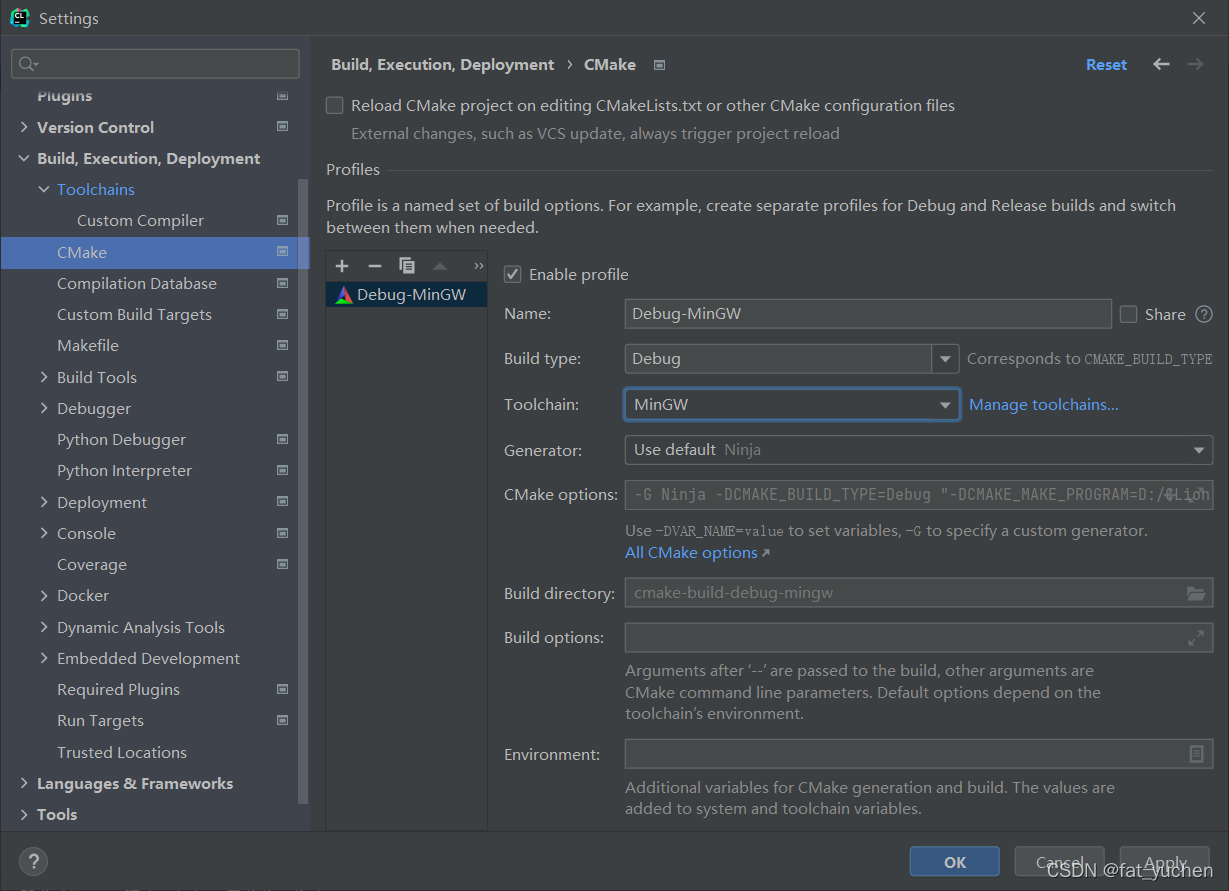Toggle the Share checkbox
The height and width of the screenshot is (891, 1229).
1129,314
